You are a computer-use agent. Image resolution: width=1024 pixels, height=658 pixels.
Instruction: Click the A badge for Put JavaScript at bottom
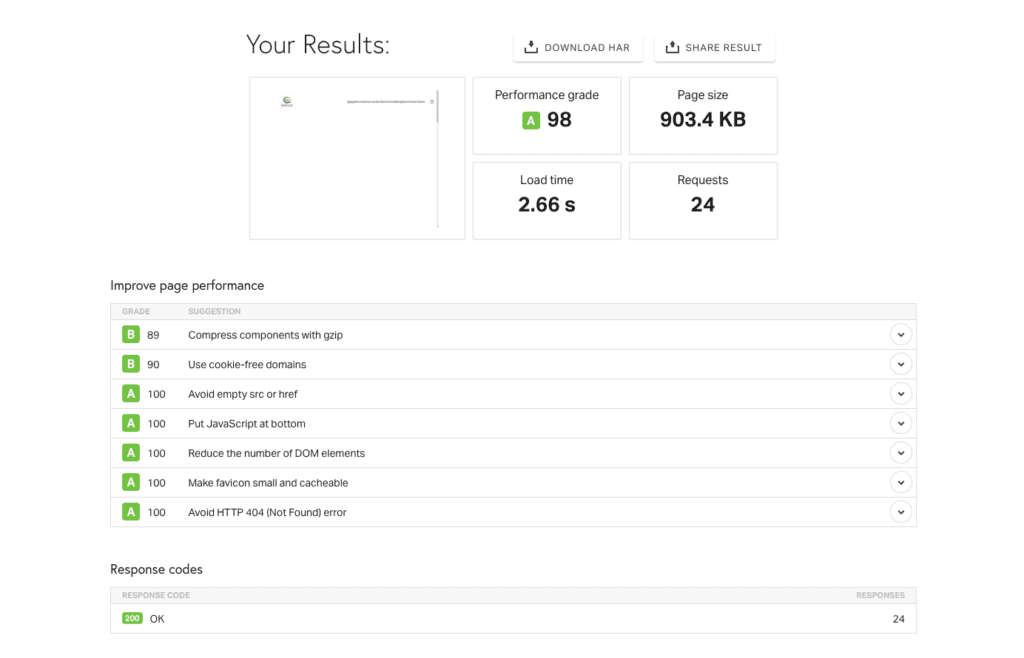pyautogui.click(x=131, y=423)
